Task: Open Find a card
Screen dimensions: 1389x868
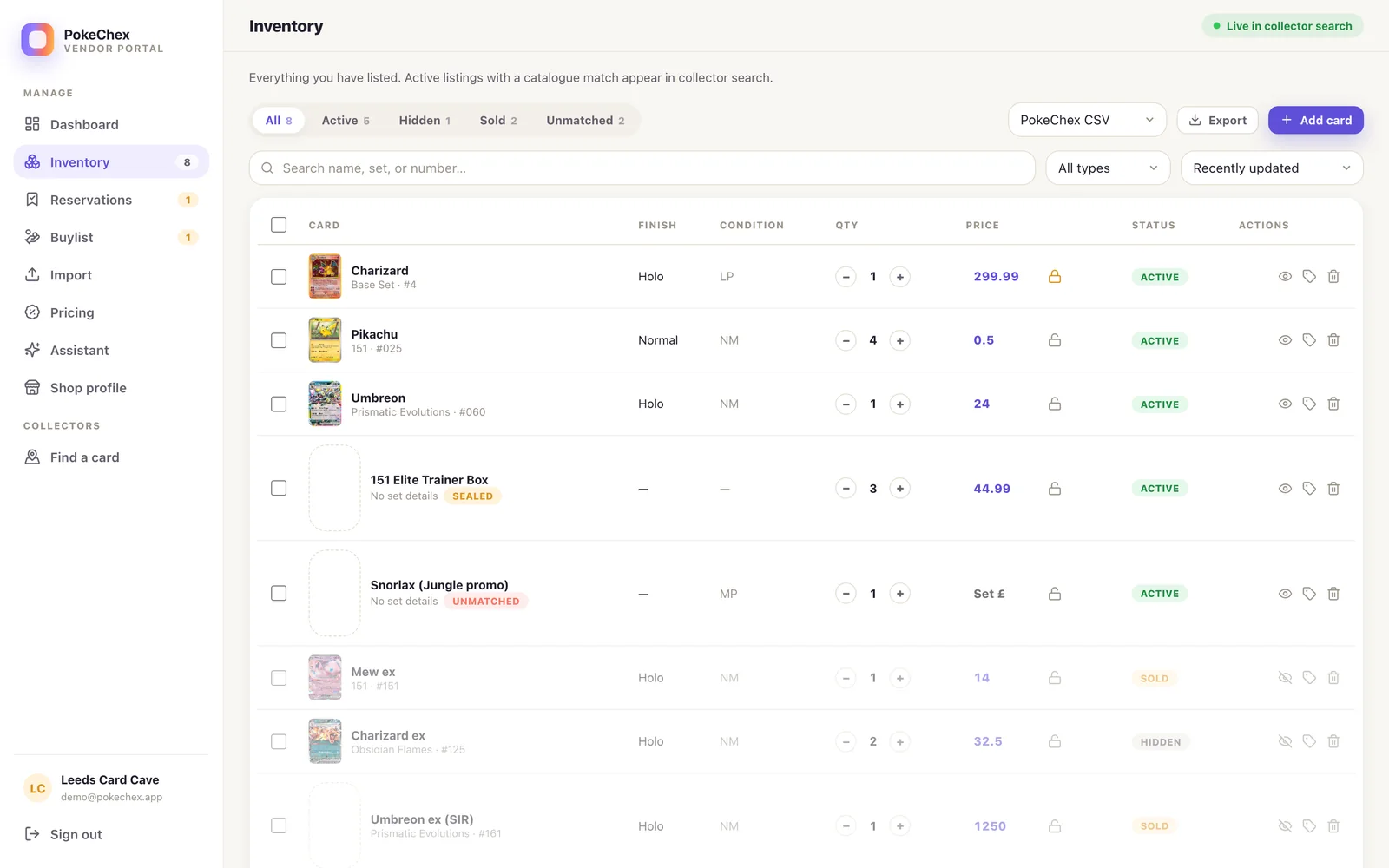Action: 111,457
